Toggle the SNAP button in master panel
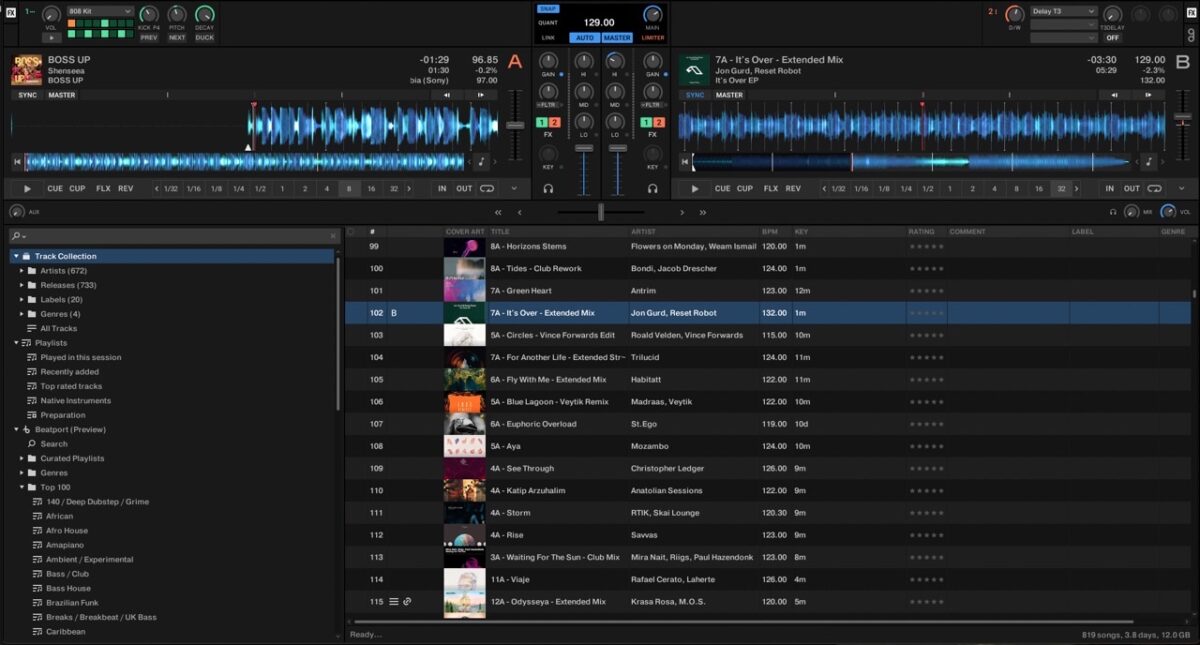 [549, 9]
